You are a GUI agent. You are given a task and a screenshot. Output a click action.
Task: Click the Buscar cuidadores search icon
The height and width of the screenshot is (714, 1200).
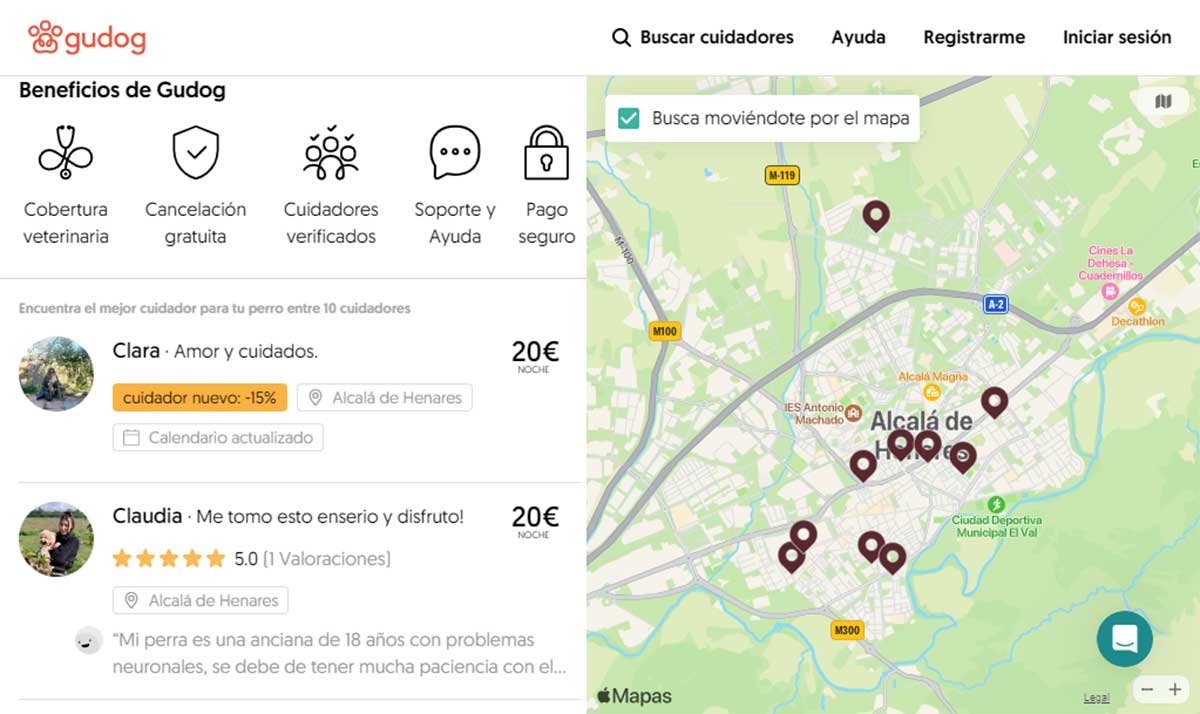pos(621,38)
